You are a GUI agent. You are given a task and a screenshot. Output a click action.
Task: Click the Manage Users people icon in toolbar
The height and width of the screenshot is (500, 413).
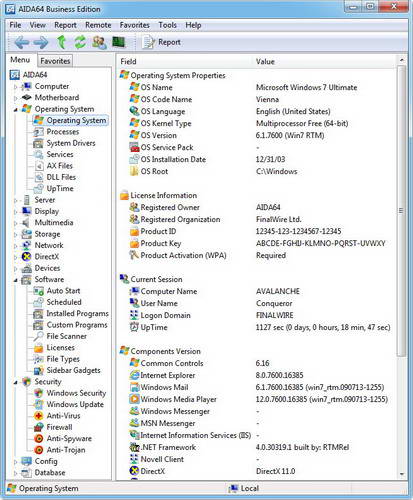click(99, 42)
